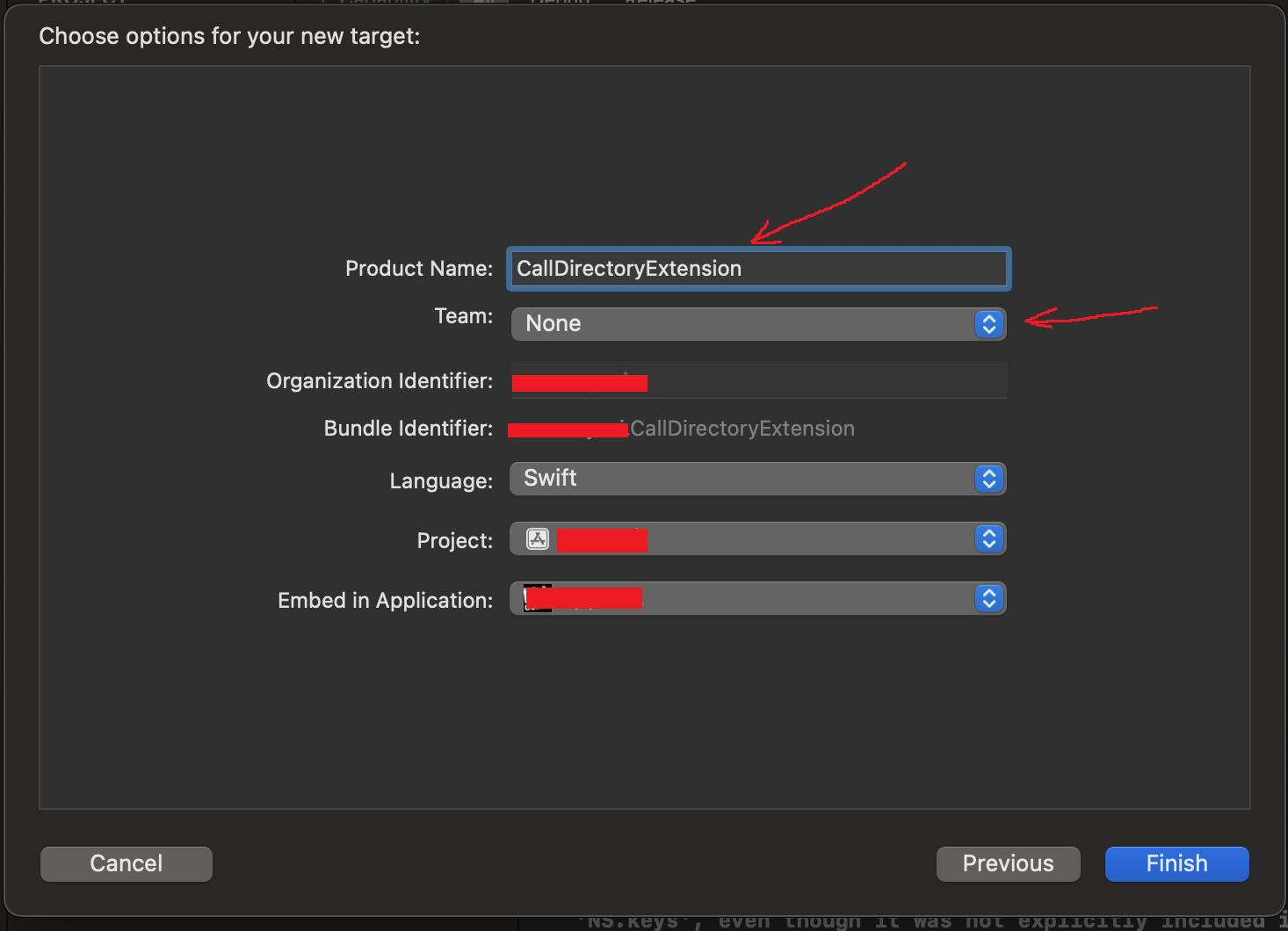Click the CallDirectoryExtension product name text
The width and height of the screenshot is (1288, 931).
[x=629, y=268]
